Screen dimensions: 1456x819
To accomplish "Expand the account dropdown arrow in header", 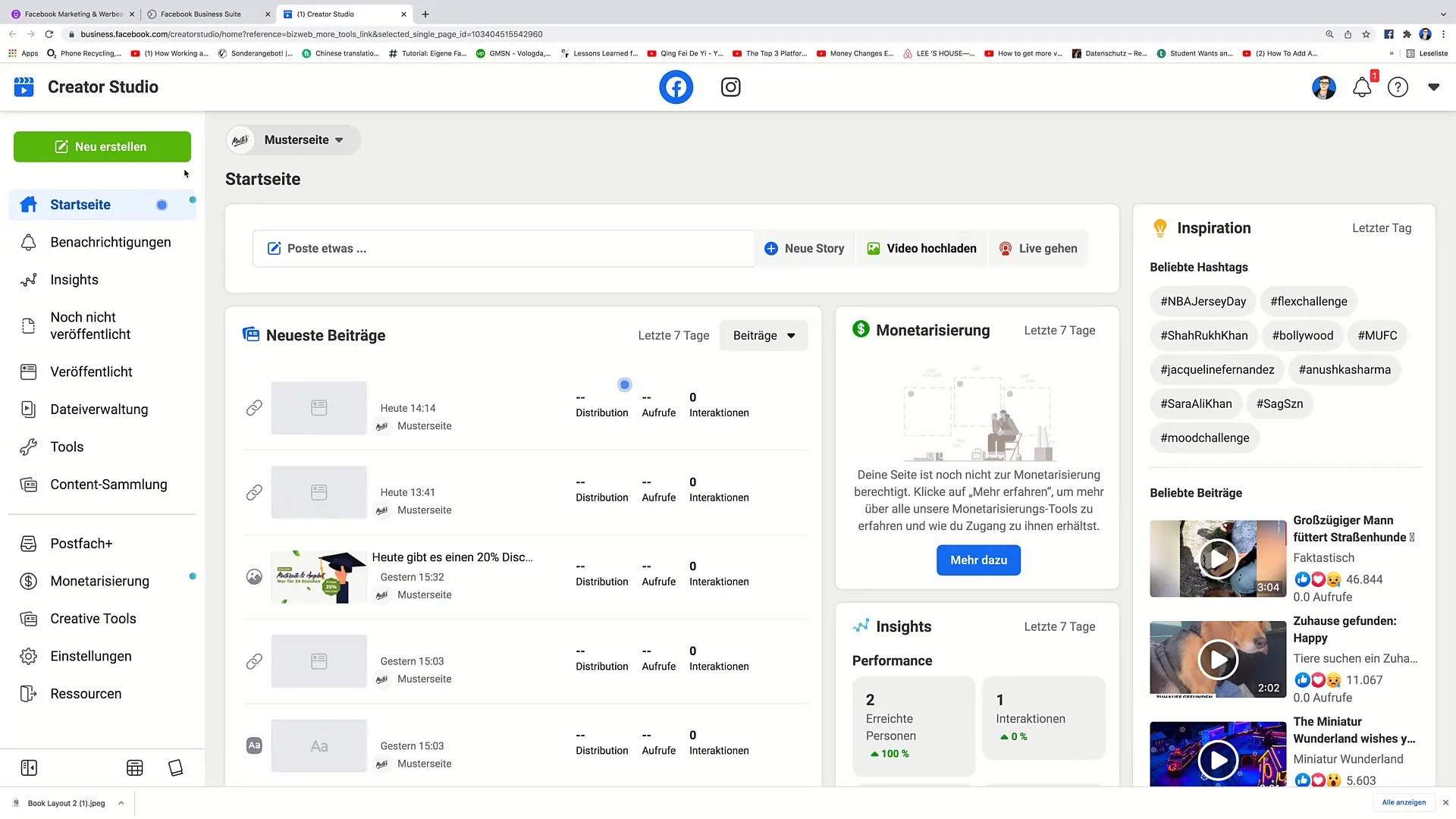I will (1433, 87).
